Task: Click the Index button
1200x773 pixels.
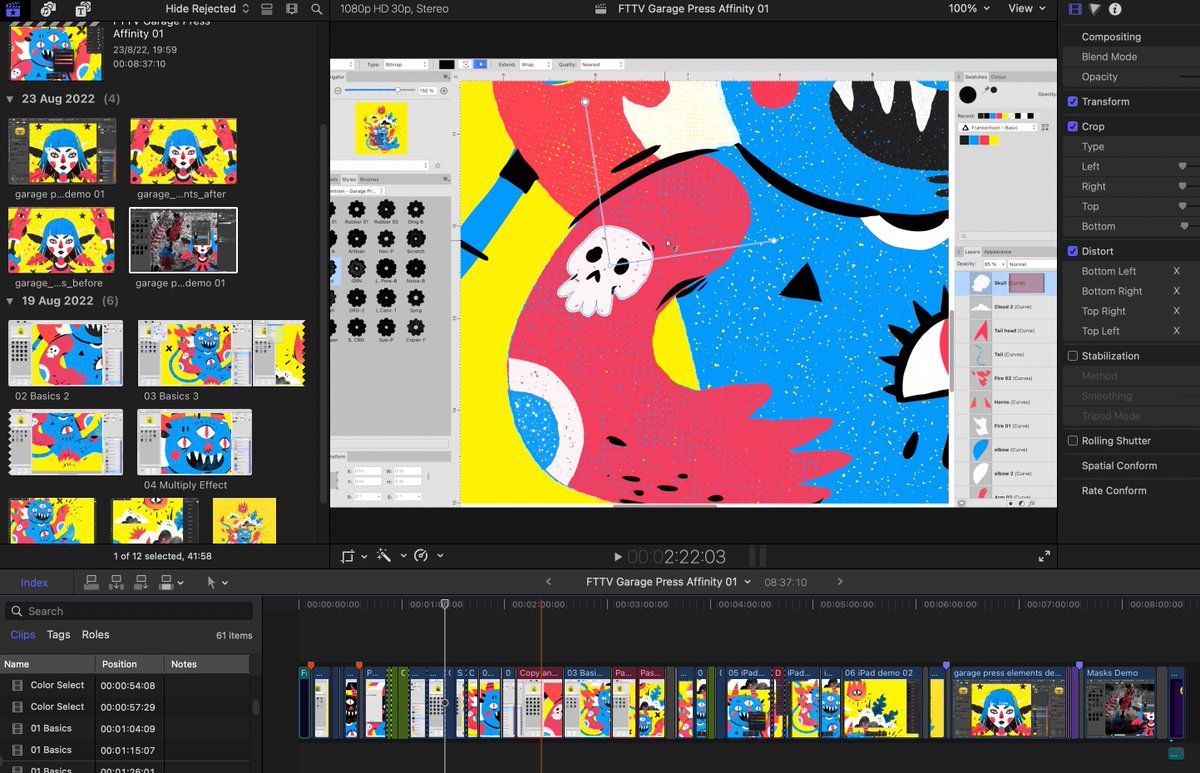Action: (34, 582)
